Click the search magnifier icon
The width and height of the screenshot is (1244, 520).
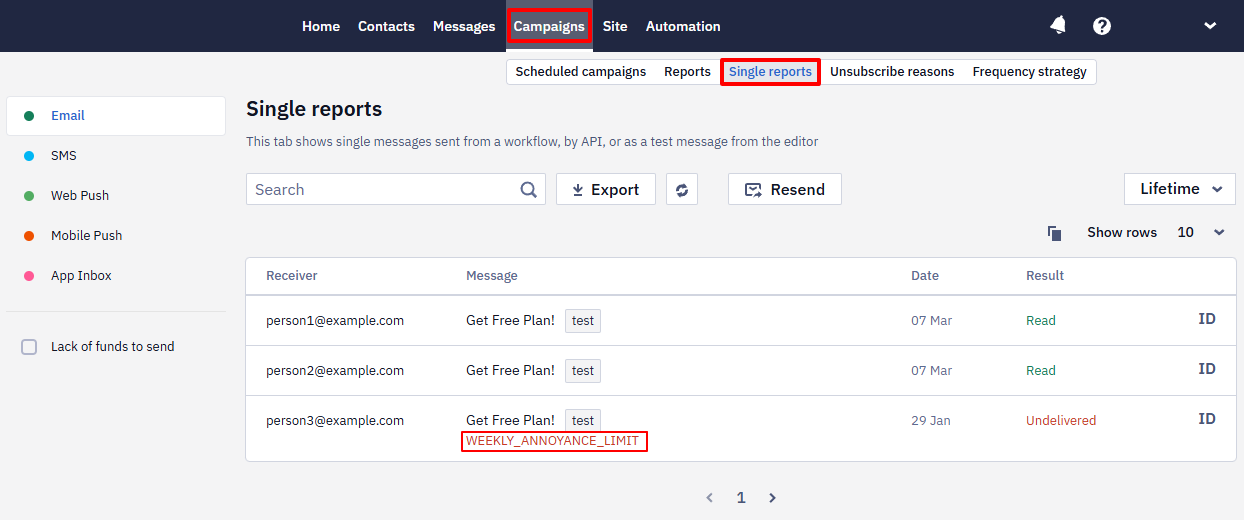(x=529, y=189)
